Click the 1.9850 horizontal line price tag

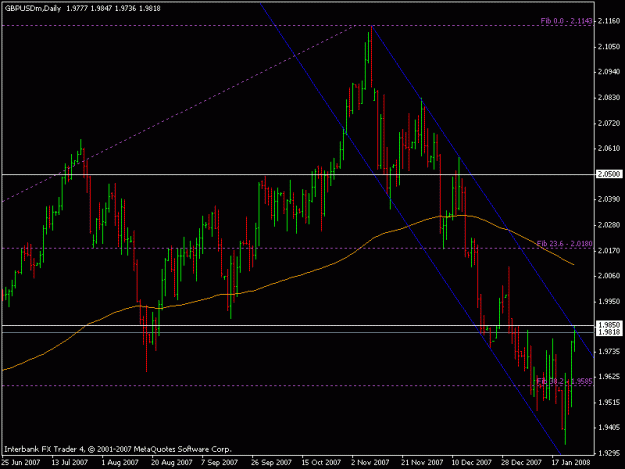[x=609, y=325]
